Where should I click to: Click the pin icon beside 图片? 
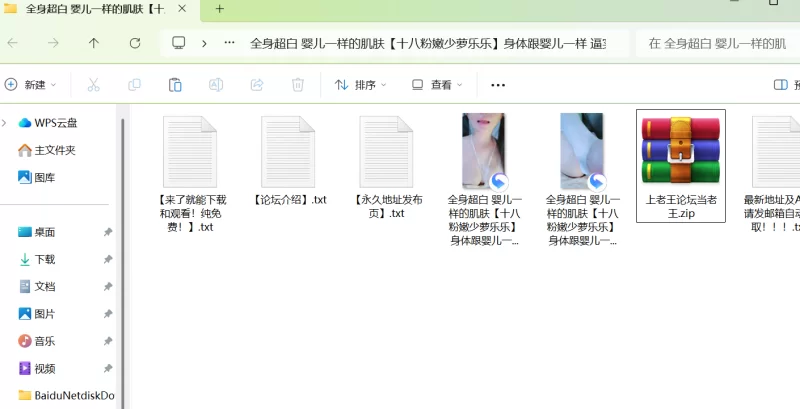tap(108, 314)
